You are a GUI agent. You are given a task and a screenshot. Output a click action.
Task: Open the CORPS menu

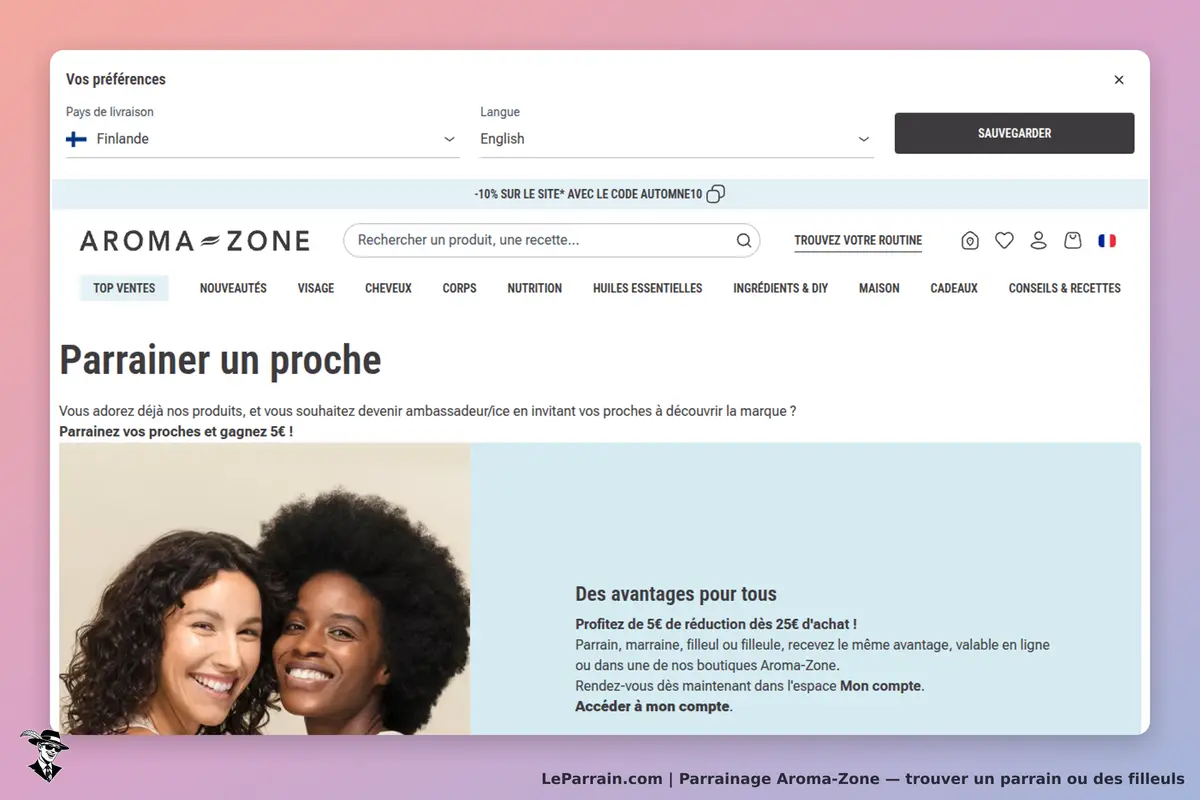459,288
